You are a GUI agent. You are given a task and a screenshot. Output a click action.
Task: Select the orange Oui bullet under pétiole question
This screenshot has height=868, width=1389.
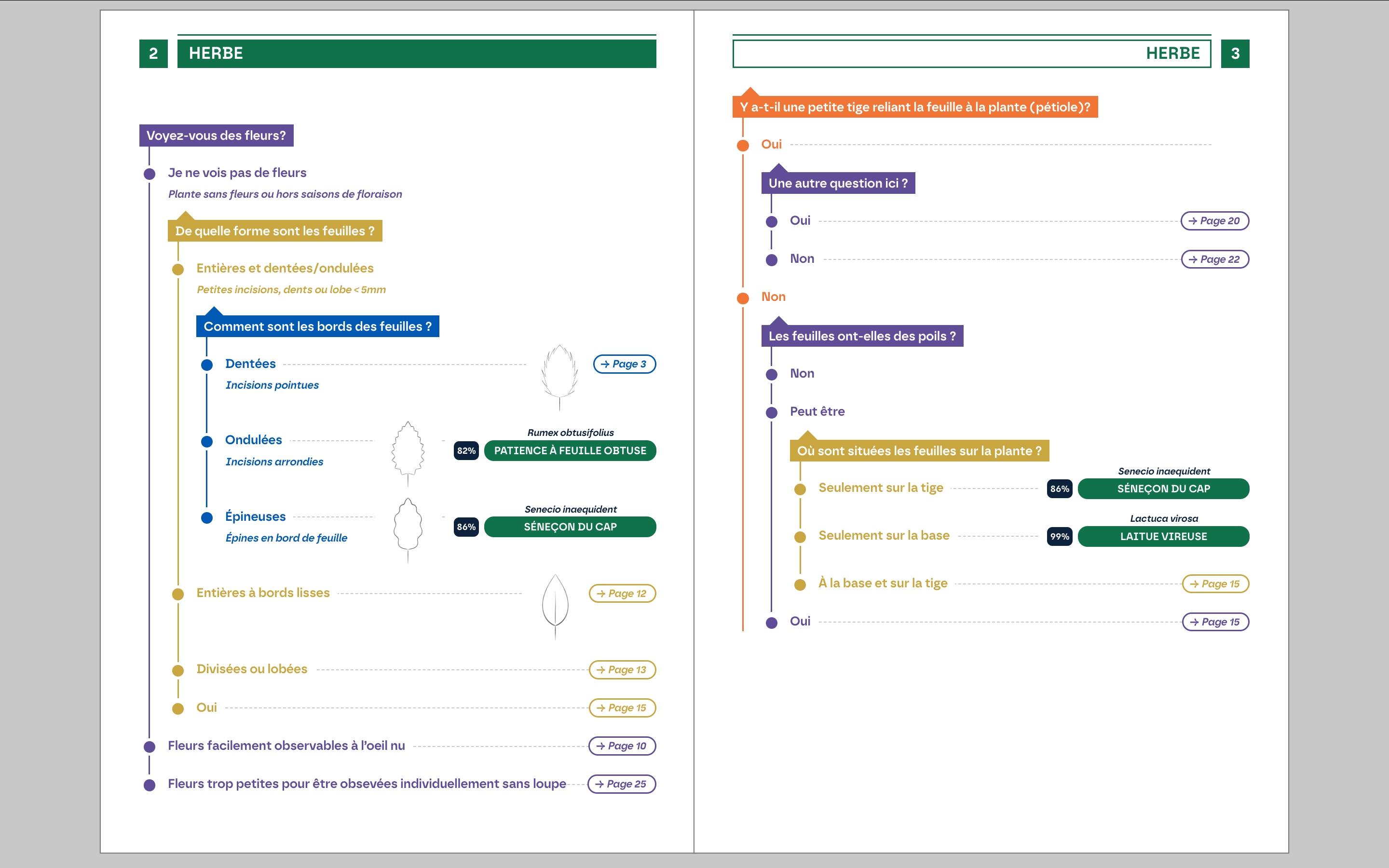743,145
